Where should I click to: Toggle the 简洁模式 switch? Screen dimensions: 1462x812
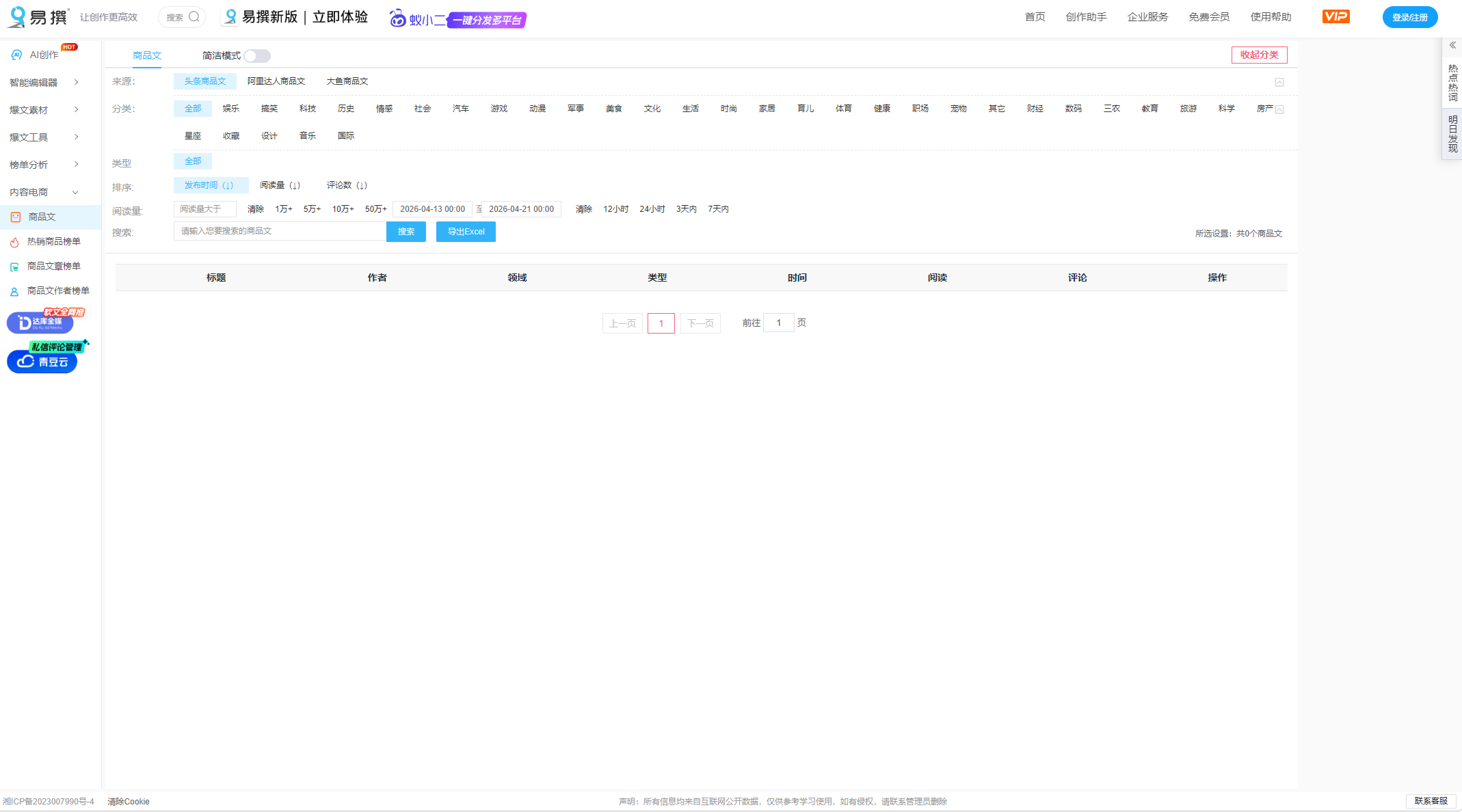click(257, 56)
